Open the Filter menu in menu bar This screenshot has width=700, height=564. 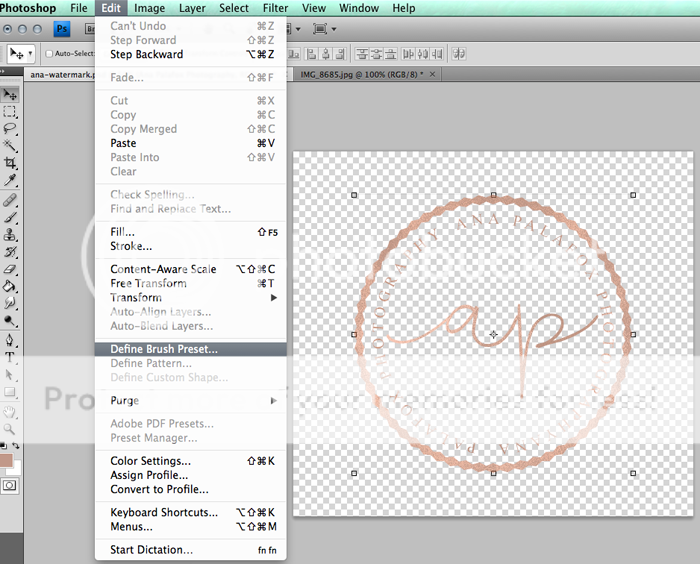tap(275, 8)
